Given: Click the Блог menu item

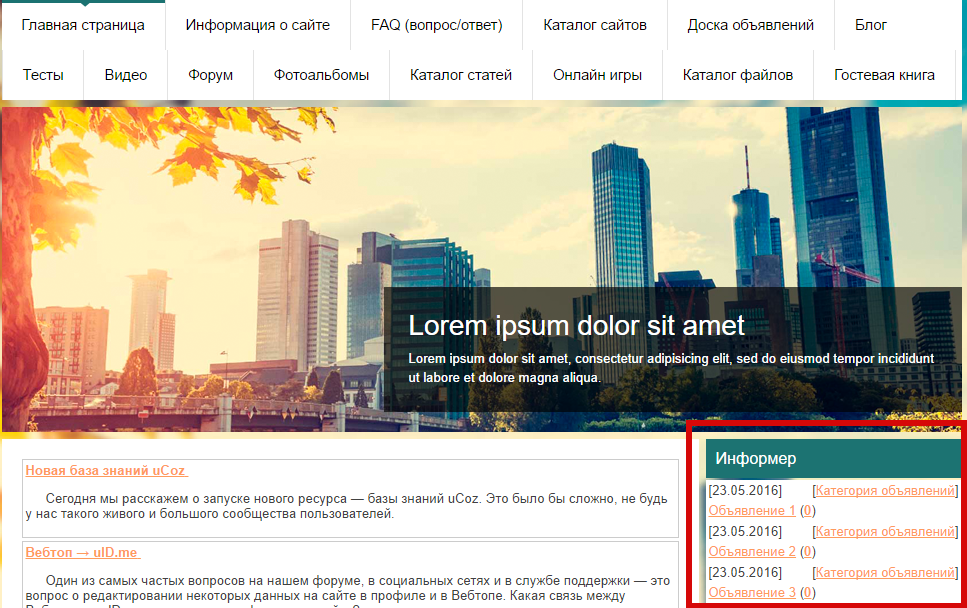Looking at the screenshot, I should pyautogui.click(x=871, y=25).
